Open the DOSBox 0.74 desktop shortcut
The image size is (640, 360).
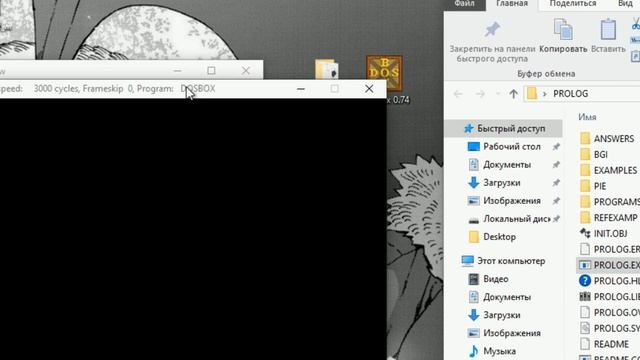pyautogui.click(x=384, y=73)
